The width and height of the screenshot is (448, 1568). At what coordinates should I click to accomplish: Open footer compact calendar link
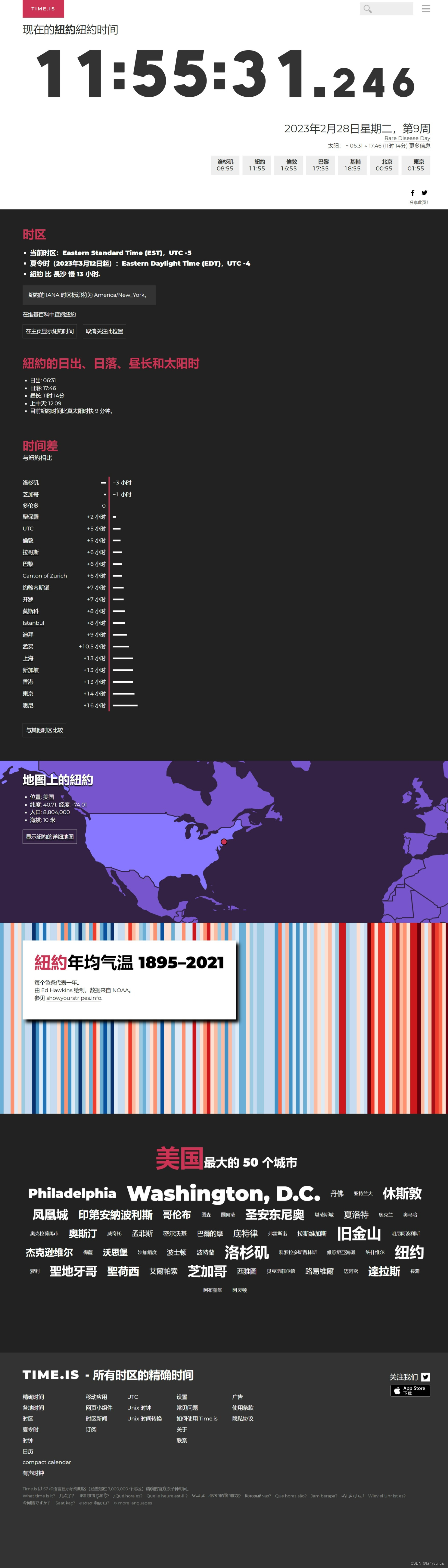pyautogui.click(x=47, y=1462)
